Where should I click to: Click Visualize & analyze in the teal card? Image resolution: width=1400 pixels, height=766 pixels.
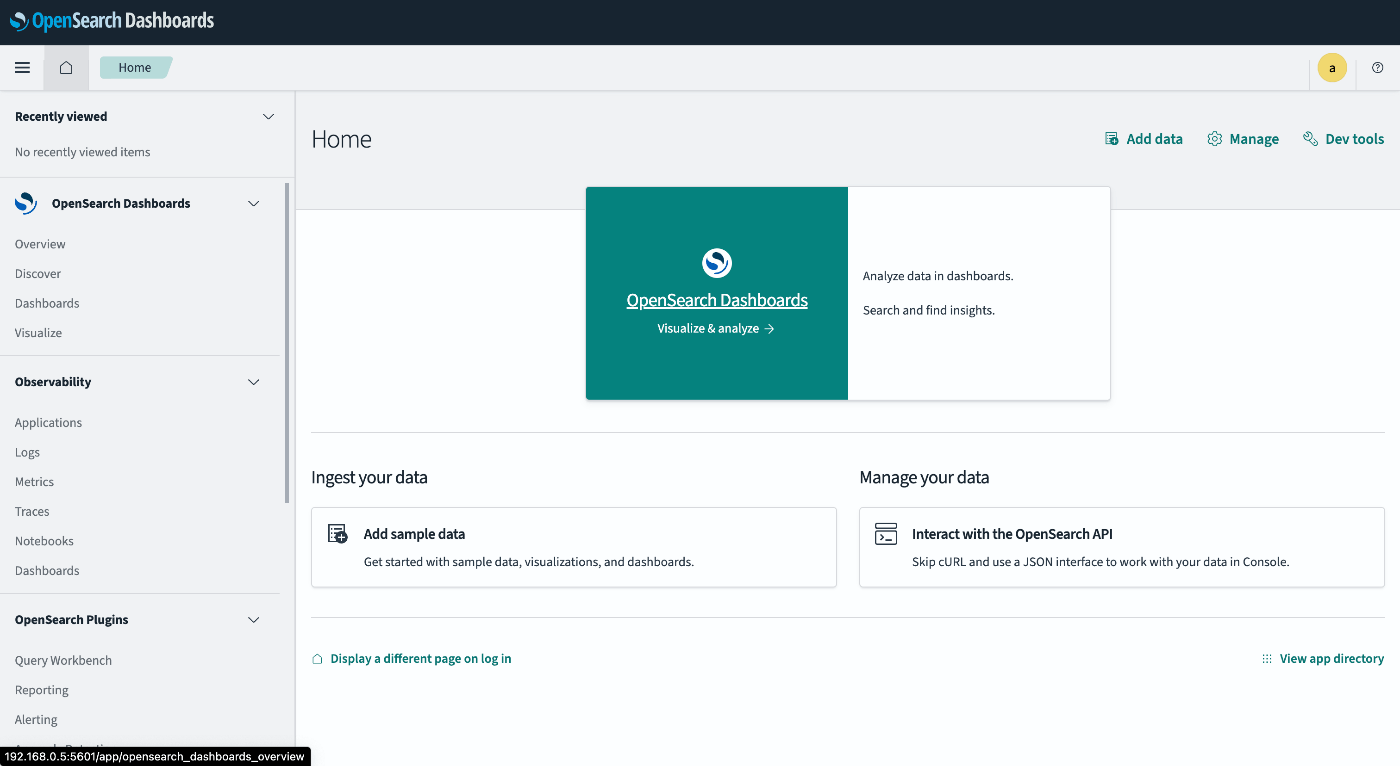click(x=716, y=328)
